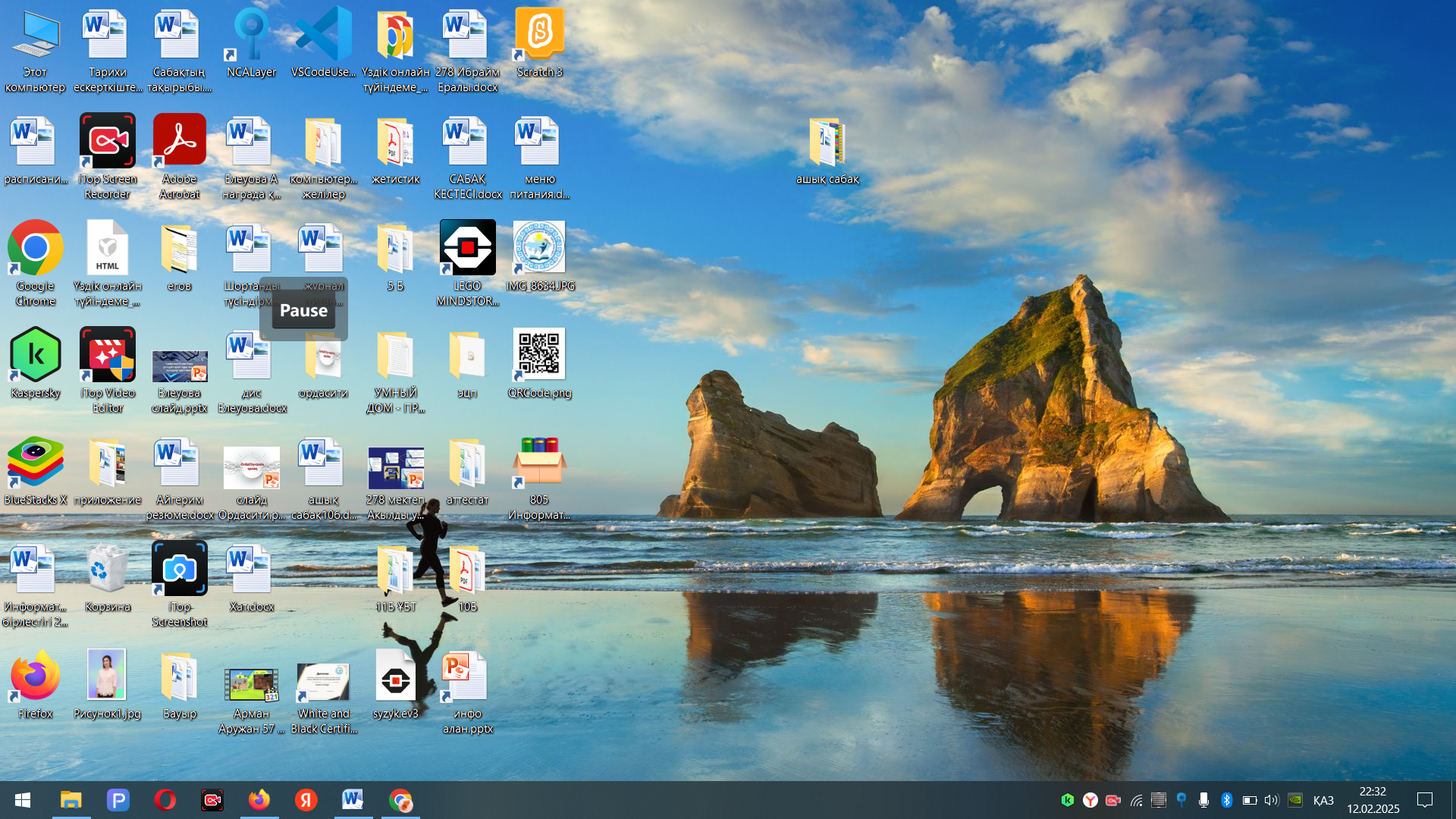Image resolution: width=1456 pixels, height=819 pixels.
Task: Click the Yandex browser taskbar icon
Action: [x=306, y=800]
